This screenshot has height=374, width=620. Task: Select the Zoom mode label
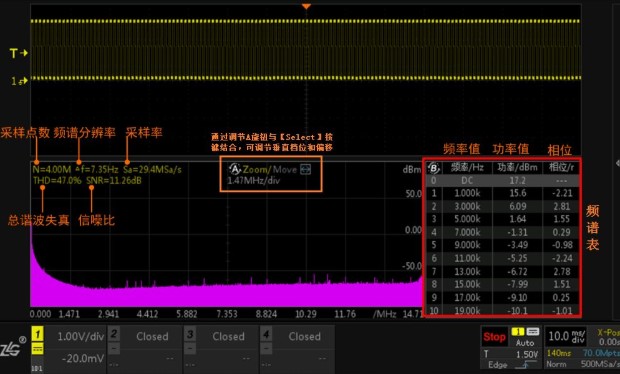[255, 170]
